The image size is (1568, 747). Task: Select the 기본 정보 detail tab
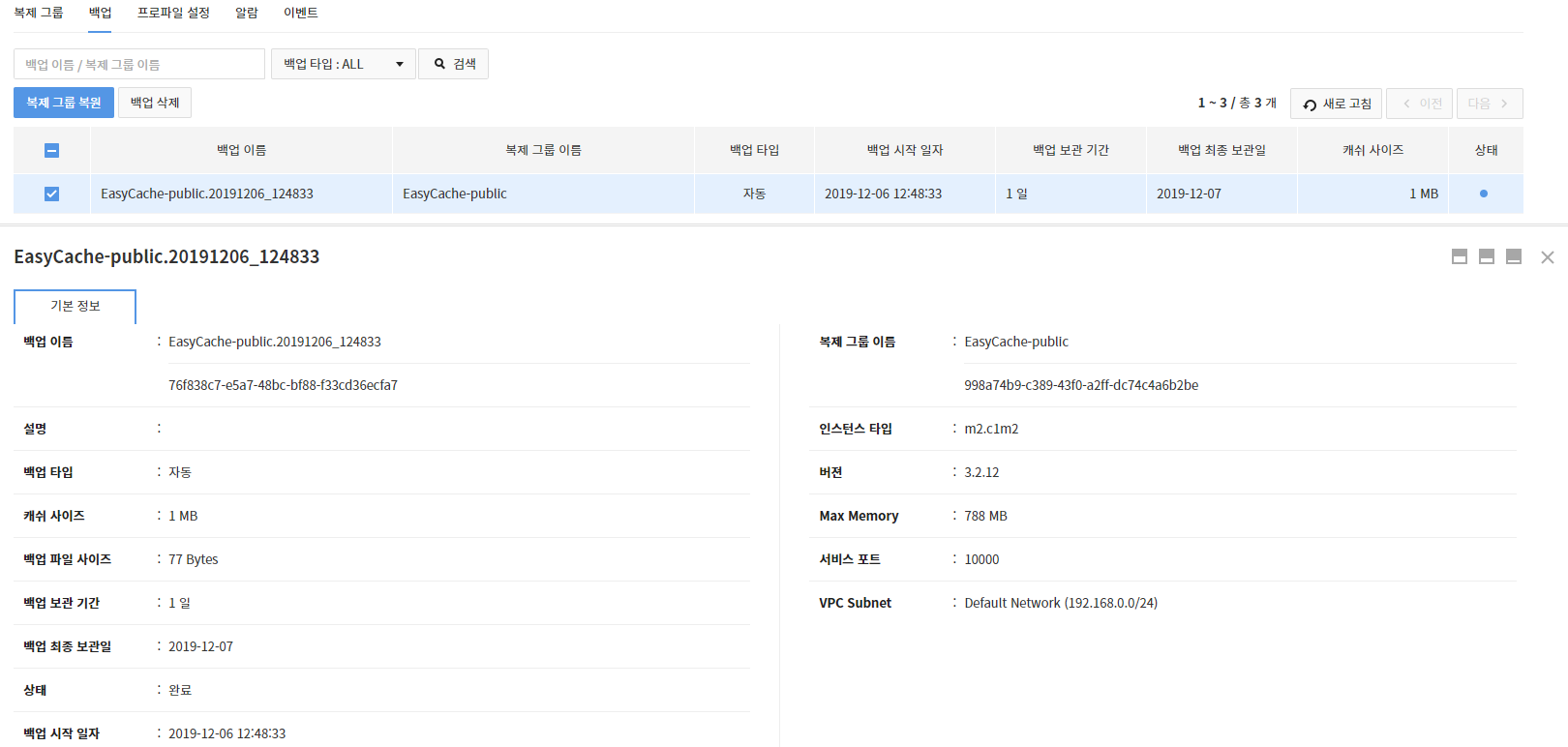(x=75, y=306)
